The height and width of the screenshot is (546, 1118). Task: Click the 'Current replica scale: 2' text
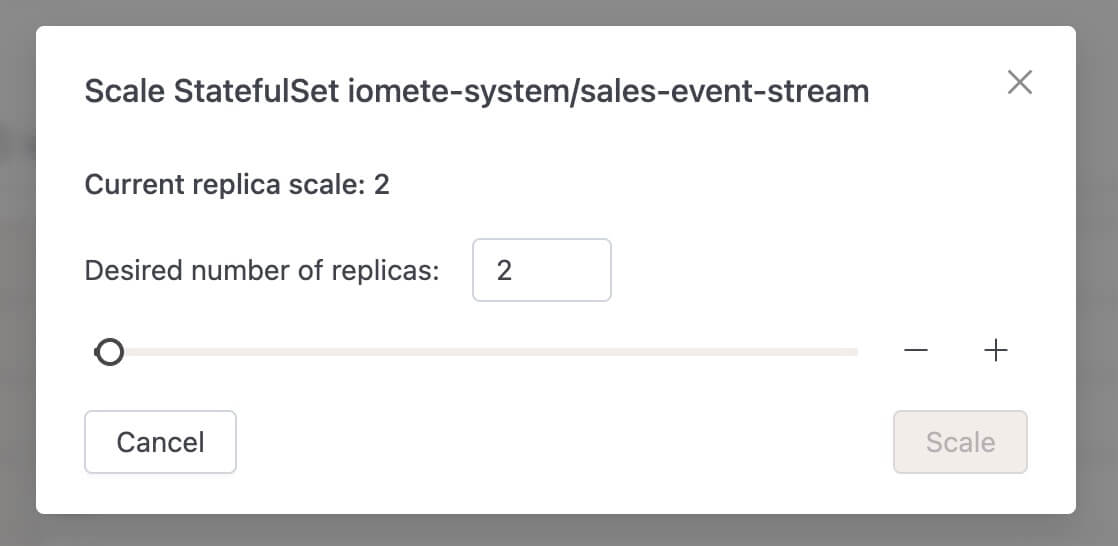coord(237,185)
